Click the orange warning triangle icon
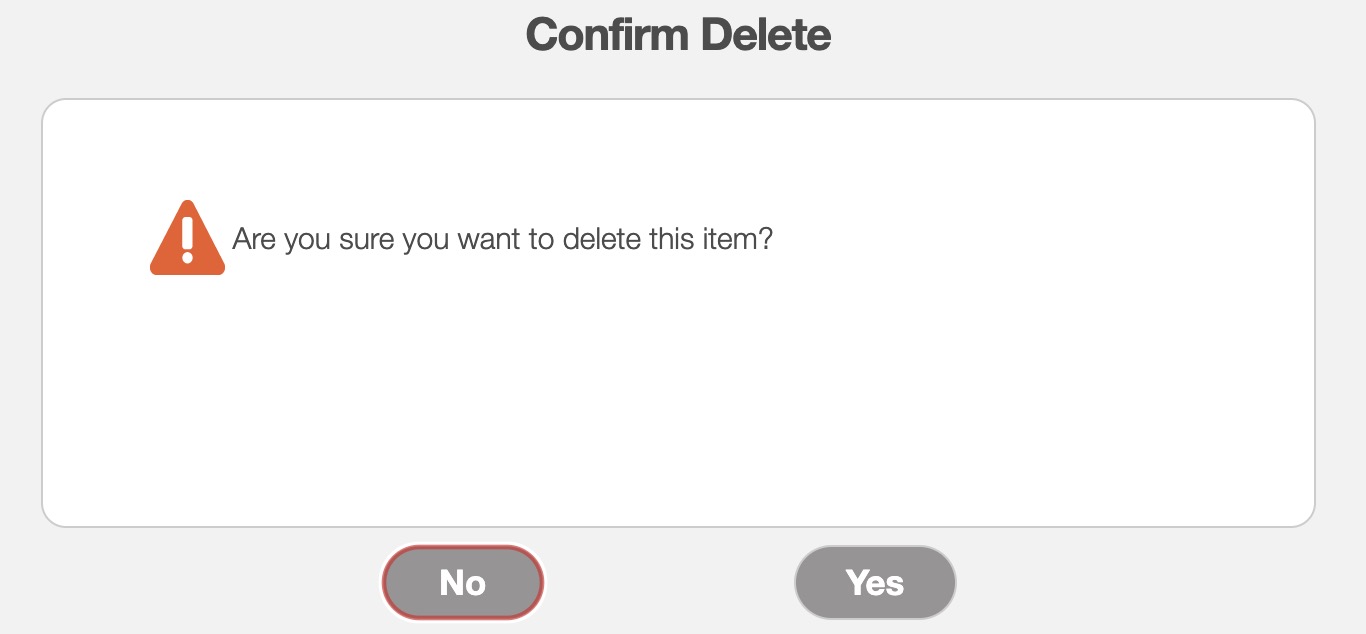Screen dimensions: 1366x634 coord(187,240)
